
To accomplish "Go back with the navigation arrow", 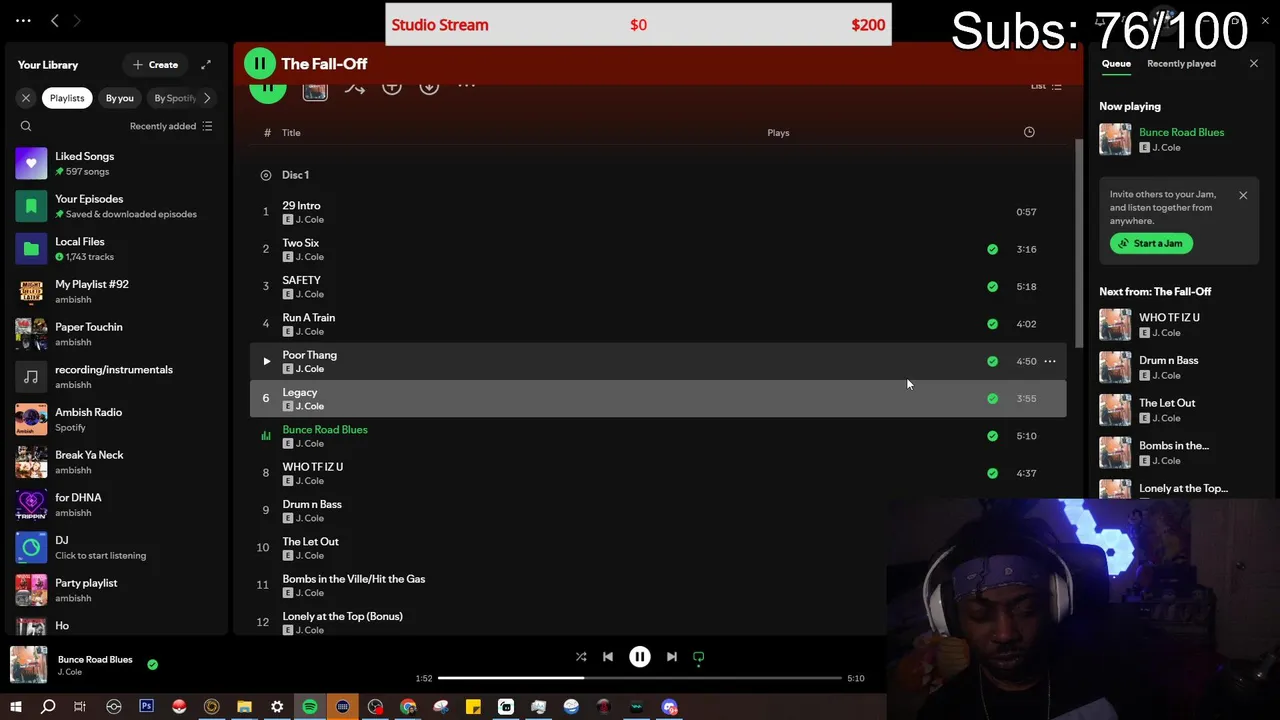I will (x=55, y=21).
